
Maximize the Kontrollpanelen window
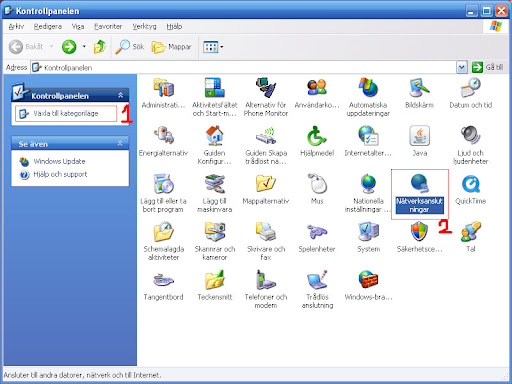(486, 11)
